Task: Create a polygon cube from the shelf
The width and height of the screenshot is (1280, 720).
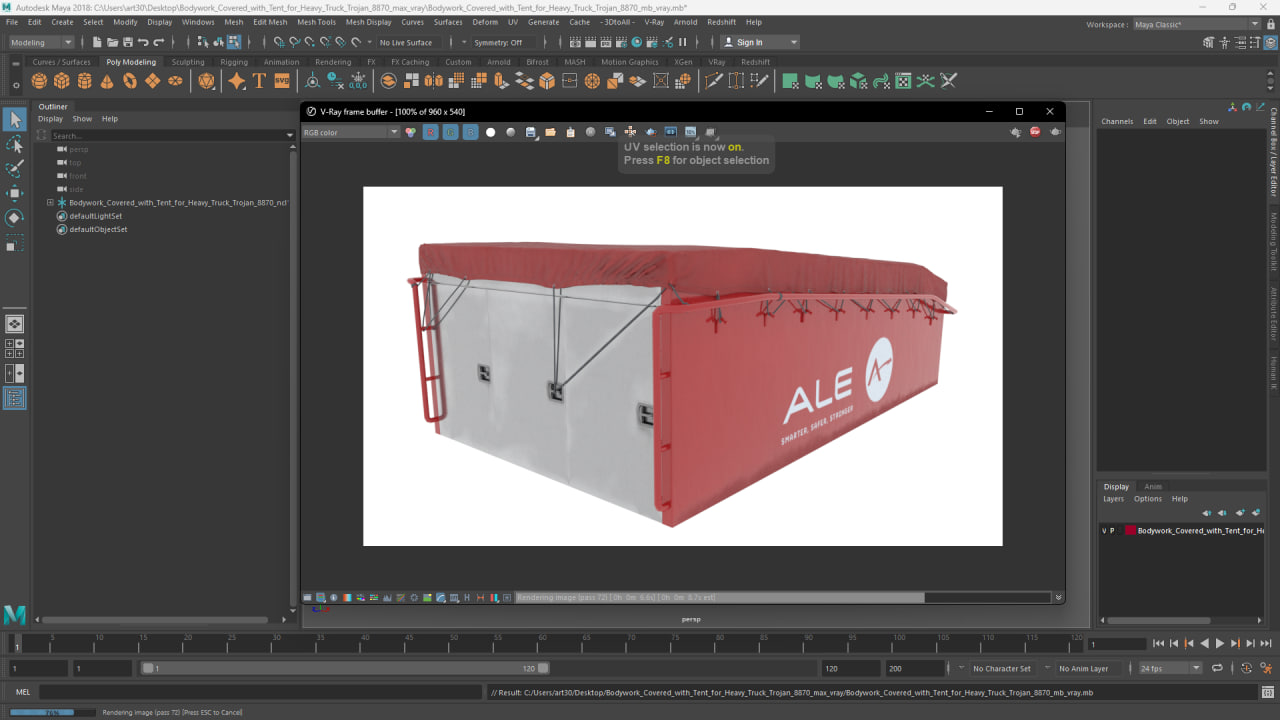Action: point(62,81)
